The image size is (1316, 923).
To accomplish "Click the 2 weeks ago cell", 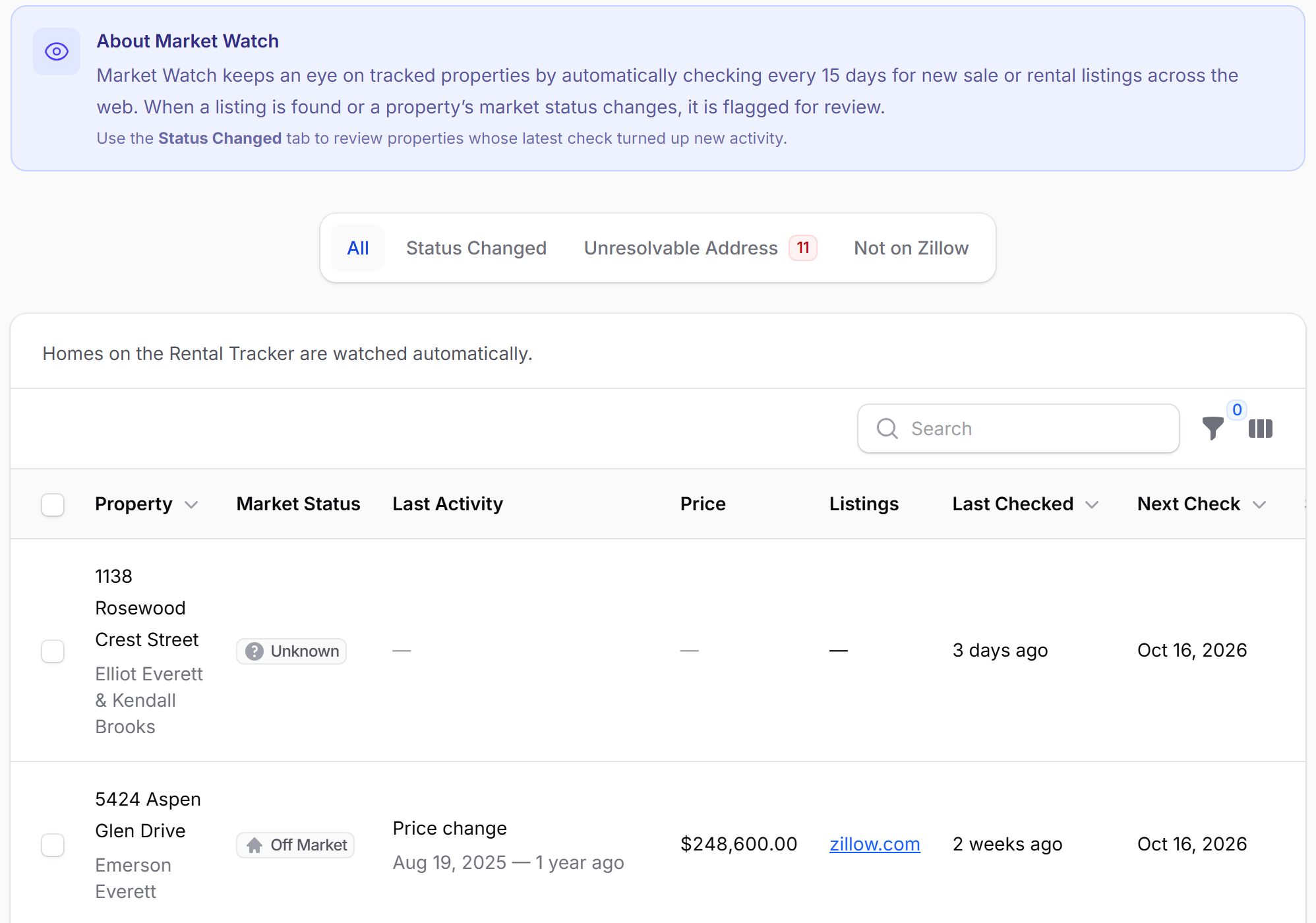I will pos(1007,844).
